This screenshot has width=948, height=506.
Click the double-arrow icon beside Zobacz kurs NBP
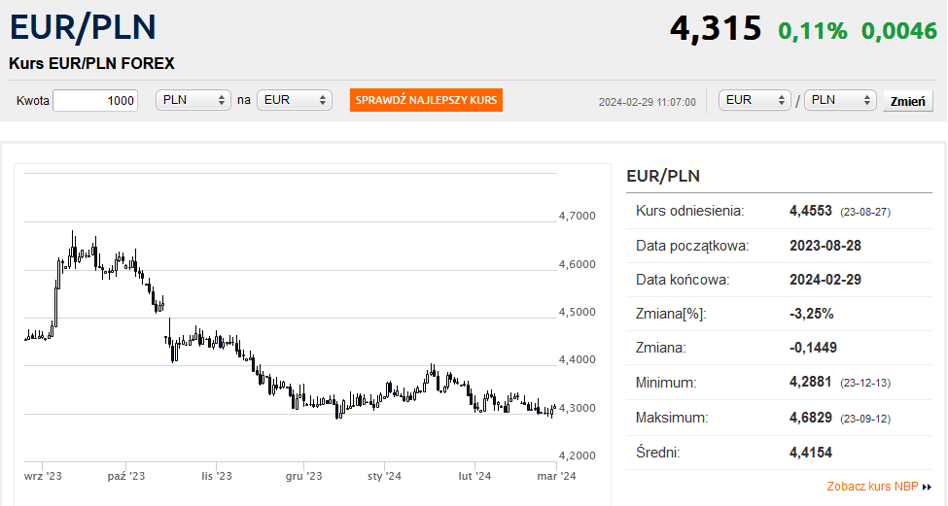(927, 487)
